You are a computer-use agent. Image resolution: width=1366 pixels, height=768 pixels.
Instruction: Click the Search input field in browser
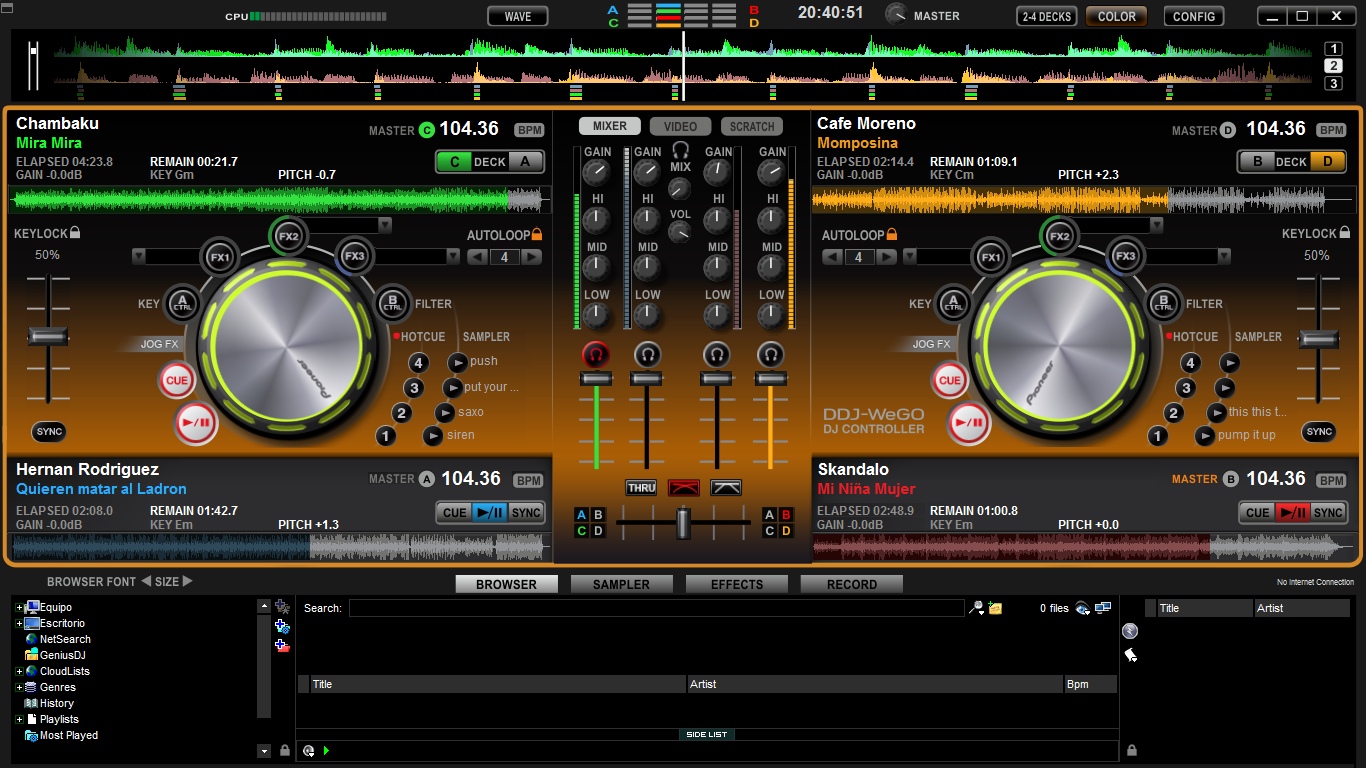click(657, 608)
